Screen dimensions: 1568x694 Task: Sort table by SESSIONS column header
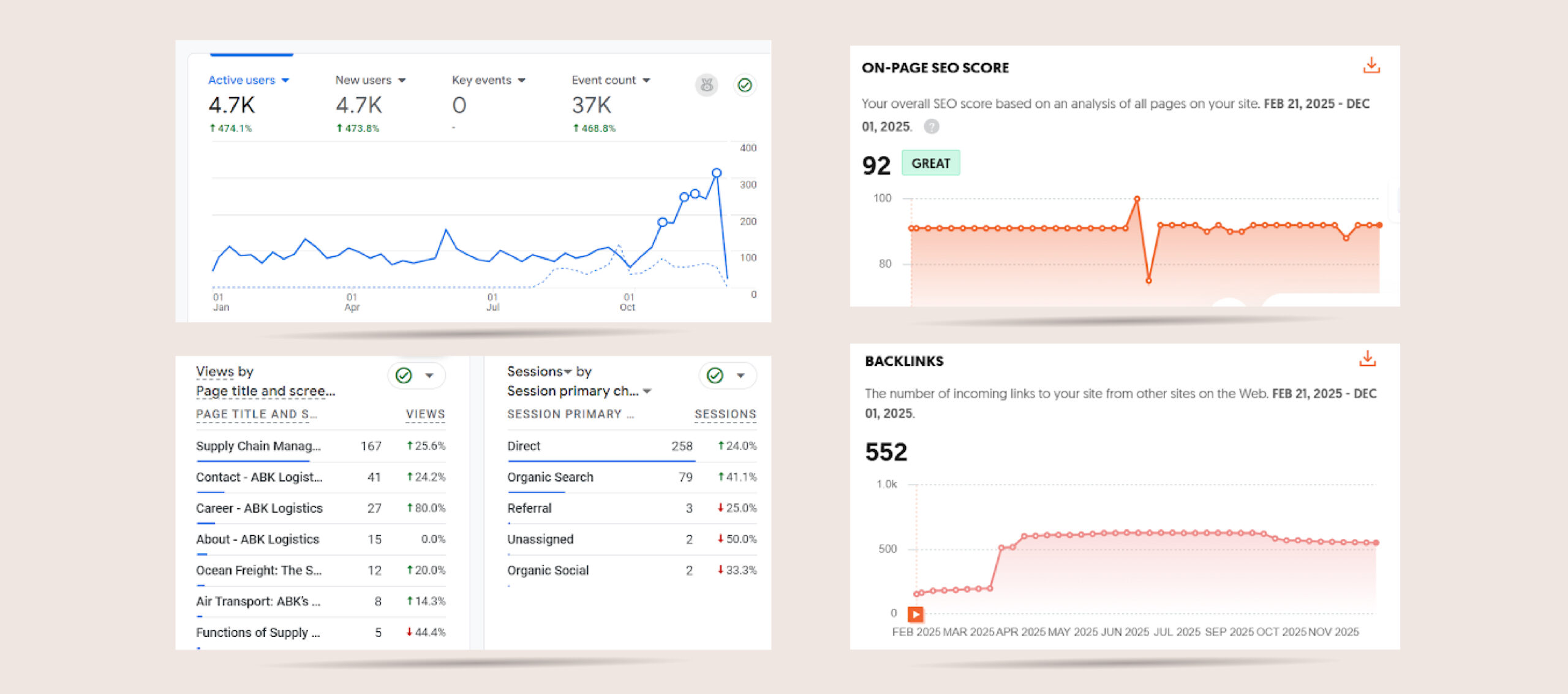725,414
